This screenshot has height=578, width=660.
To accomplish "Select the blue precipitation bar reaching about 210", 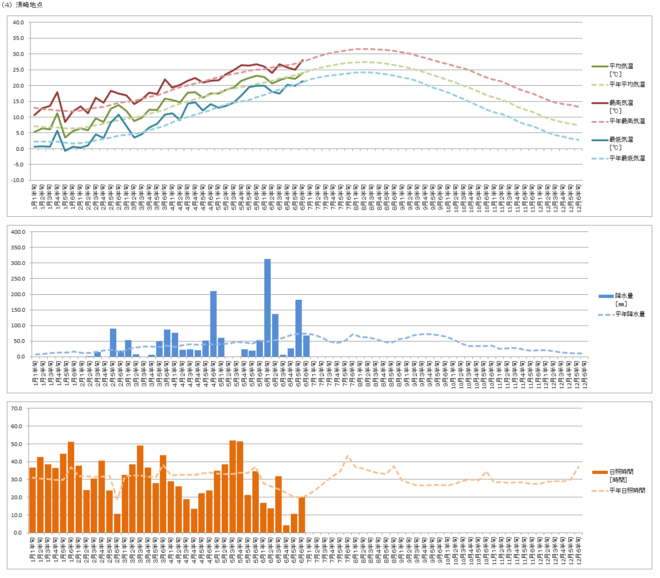I will 213,324.
